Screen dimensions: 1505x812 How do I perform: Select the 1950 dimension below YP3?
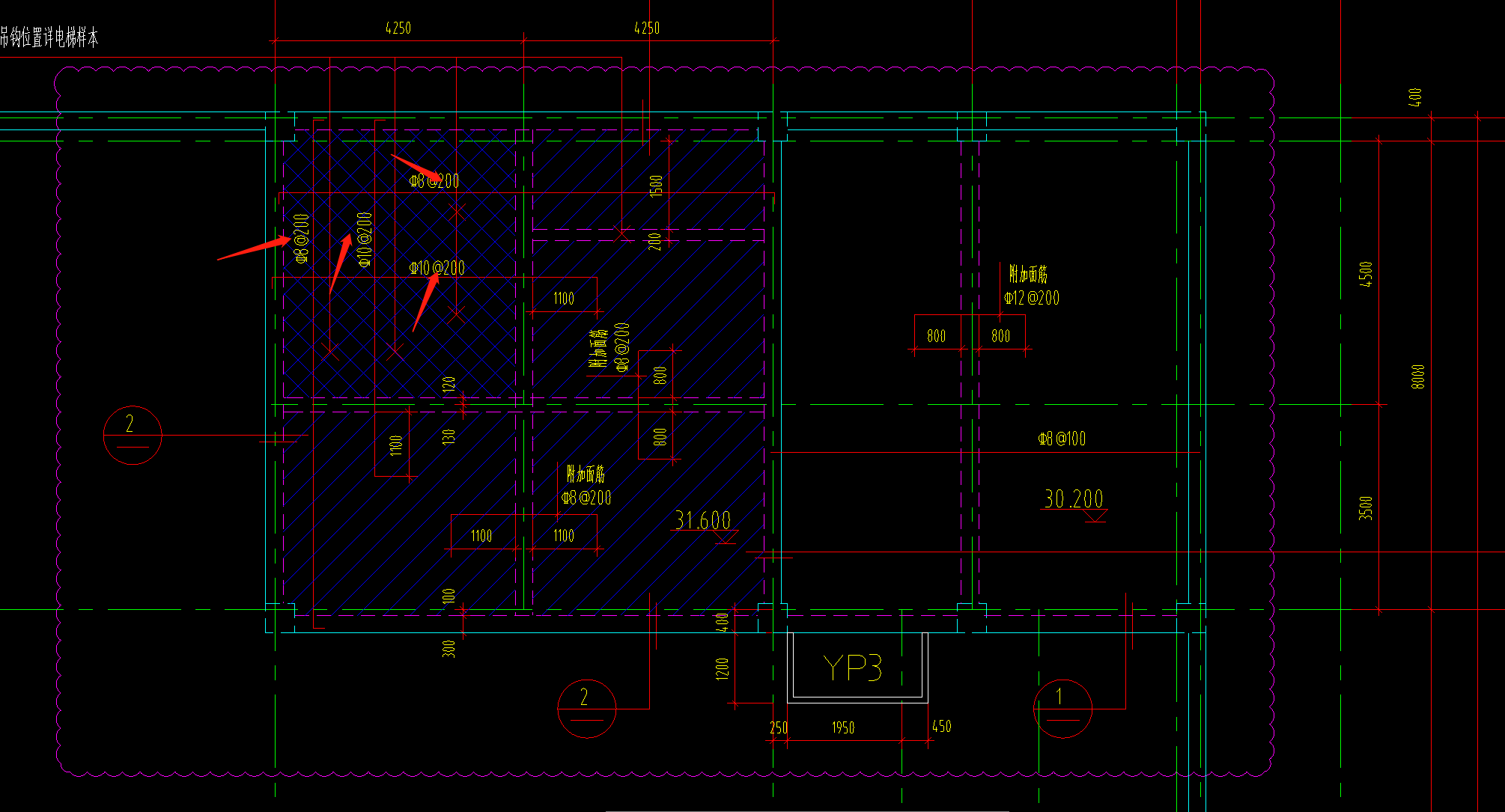tap(843, 727)
